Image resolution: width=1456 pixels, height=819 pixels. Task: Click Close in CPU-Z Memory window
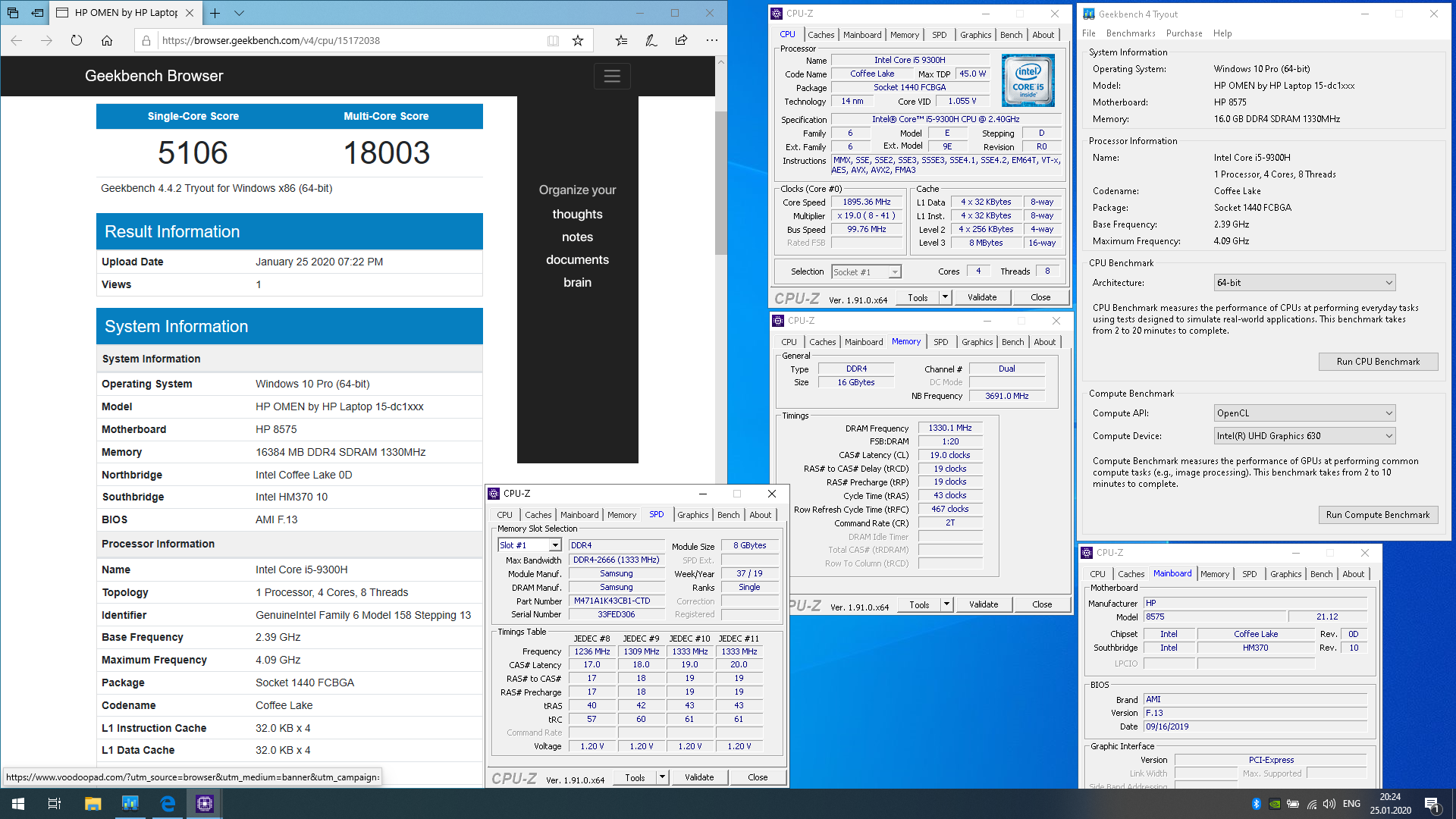click(x=1042, y=605)
